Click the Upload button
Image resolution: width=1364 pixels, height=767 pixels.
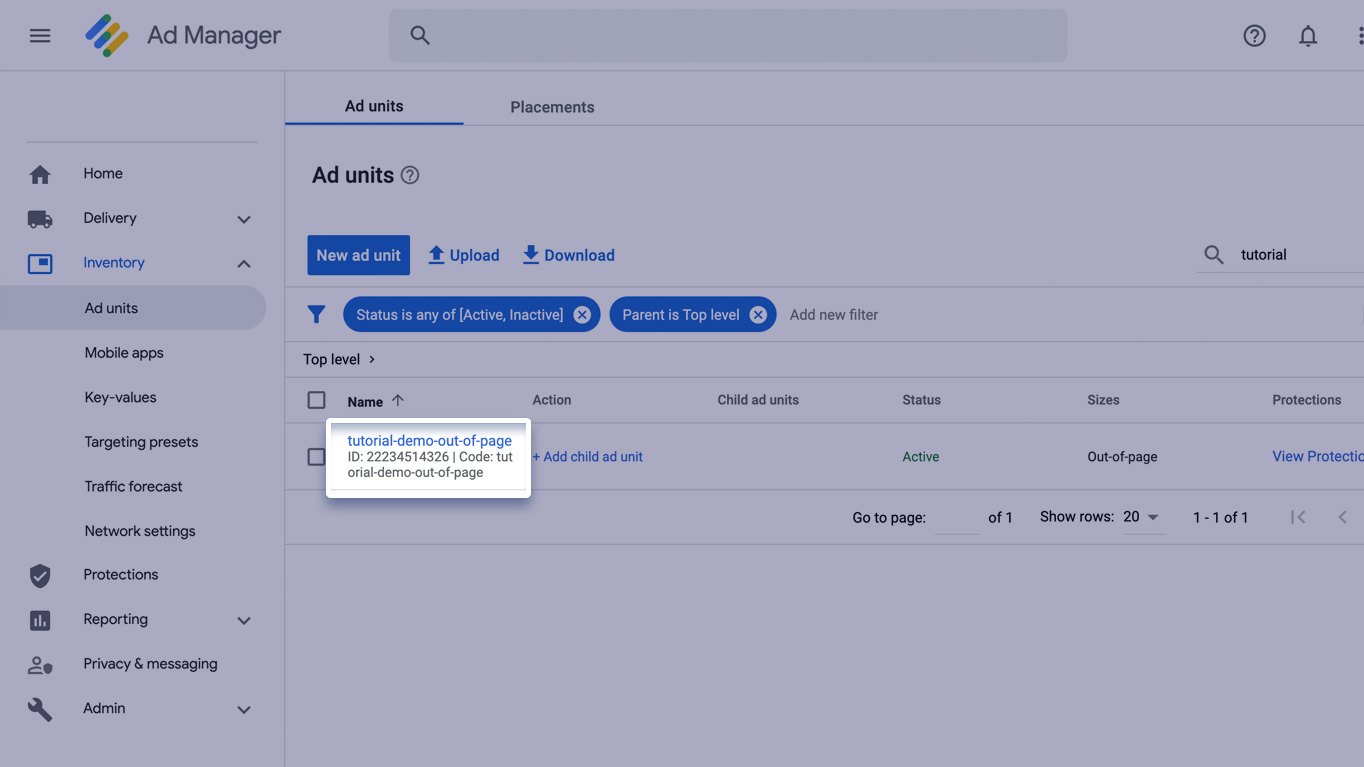tap(463, 255)
